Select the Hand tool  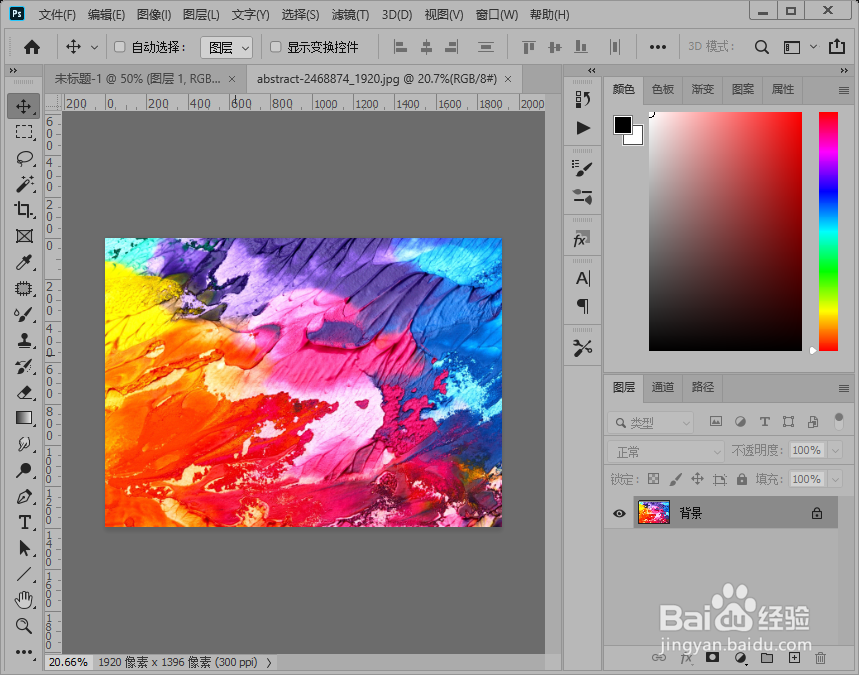tap(24, 600)
